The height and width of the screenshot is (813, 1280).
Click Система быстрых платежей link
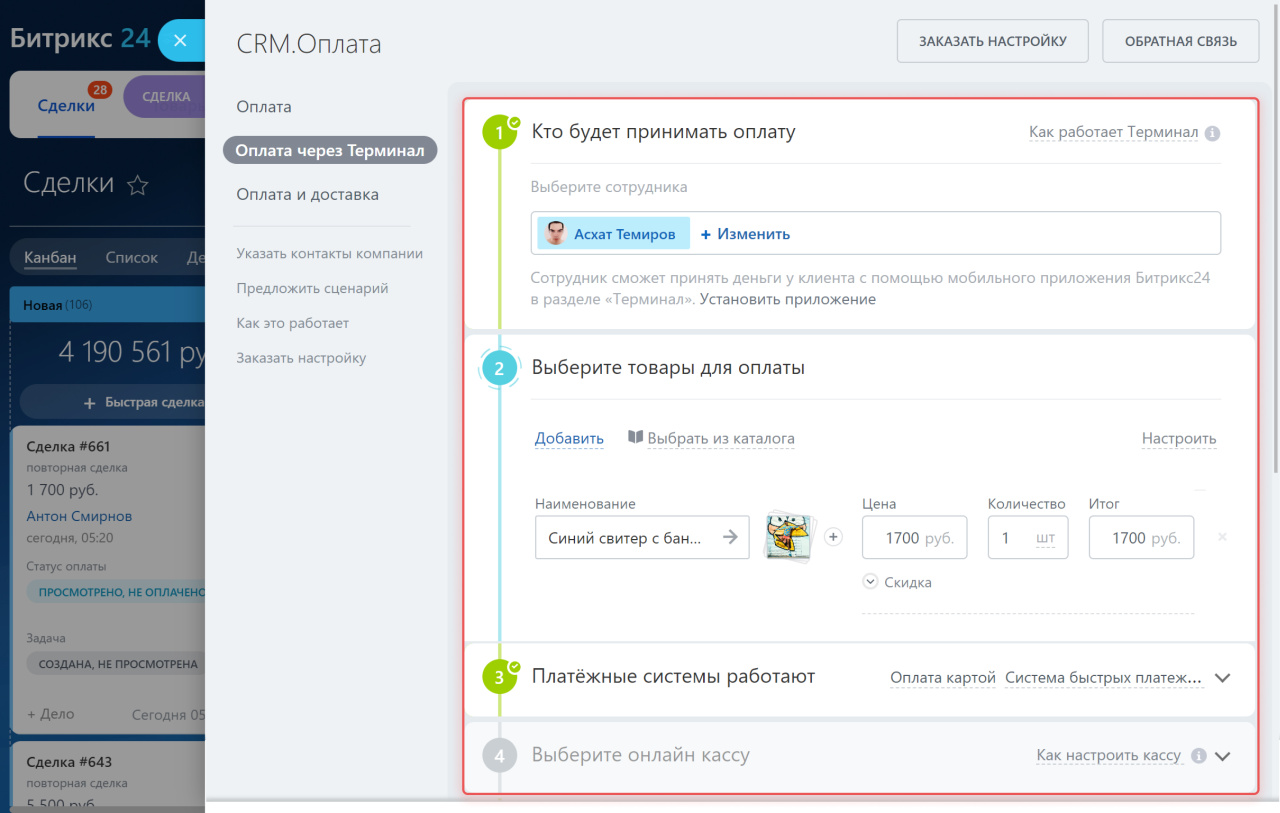tap(1104, 678)
